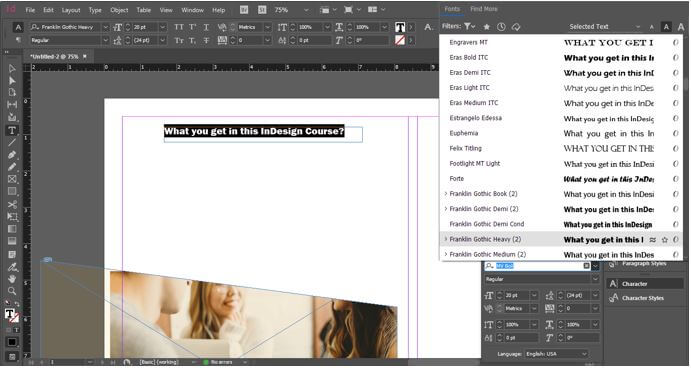
Task: Switch to Character Formatting Controls A button
Action: pyautogui.click(x=18, y=27)
